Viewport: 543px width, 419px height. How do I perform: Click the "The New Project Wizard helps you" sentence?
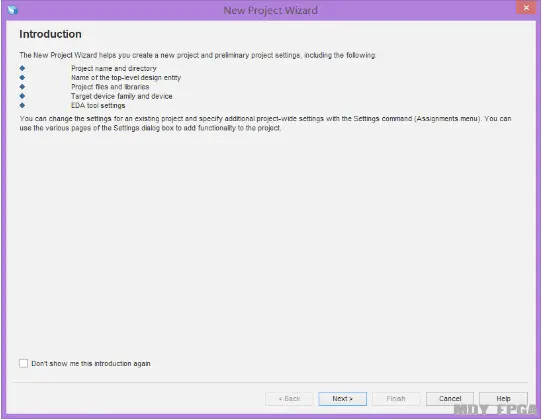pyautogui.click(x=197, y=55)
